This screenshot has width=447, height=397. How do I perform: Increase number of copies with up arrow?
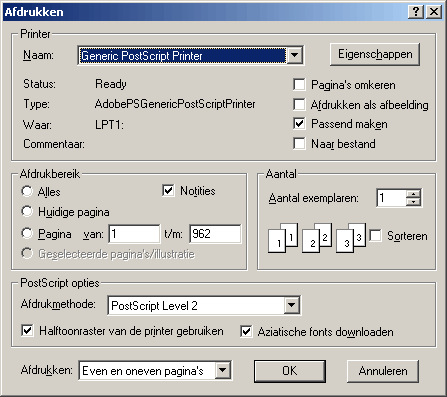click(x=413, y=194)
